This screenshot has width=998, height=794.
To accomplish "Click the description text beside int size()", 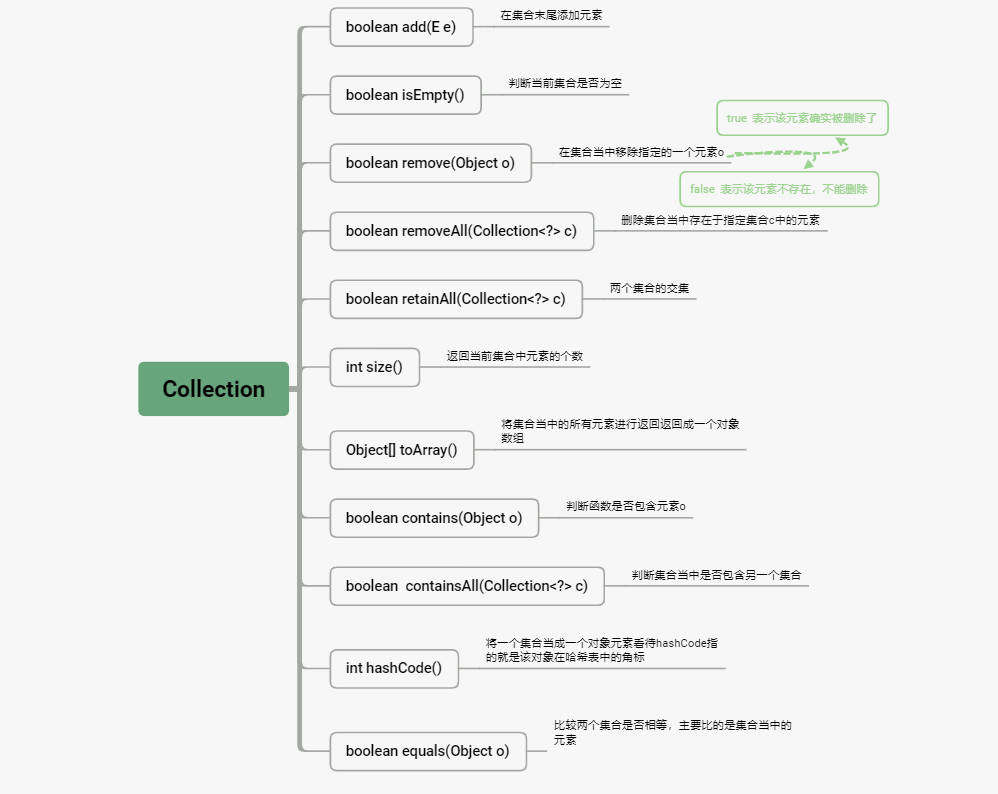I will pos(514,356).
